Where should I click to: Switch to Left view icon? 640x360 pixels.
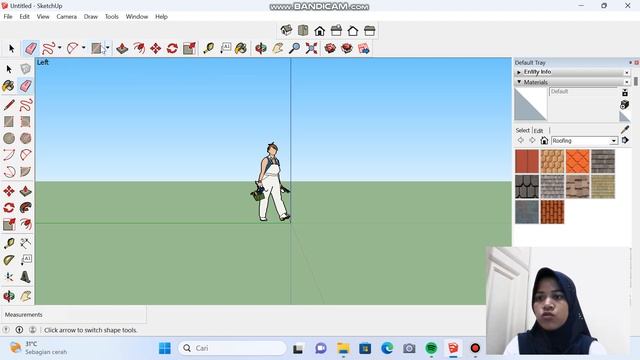[x=369, y=31]
